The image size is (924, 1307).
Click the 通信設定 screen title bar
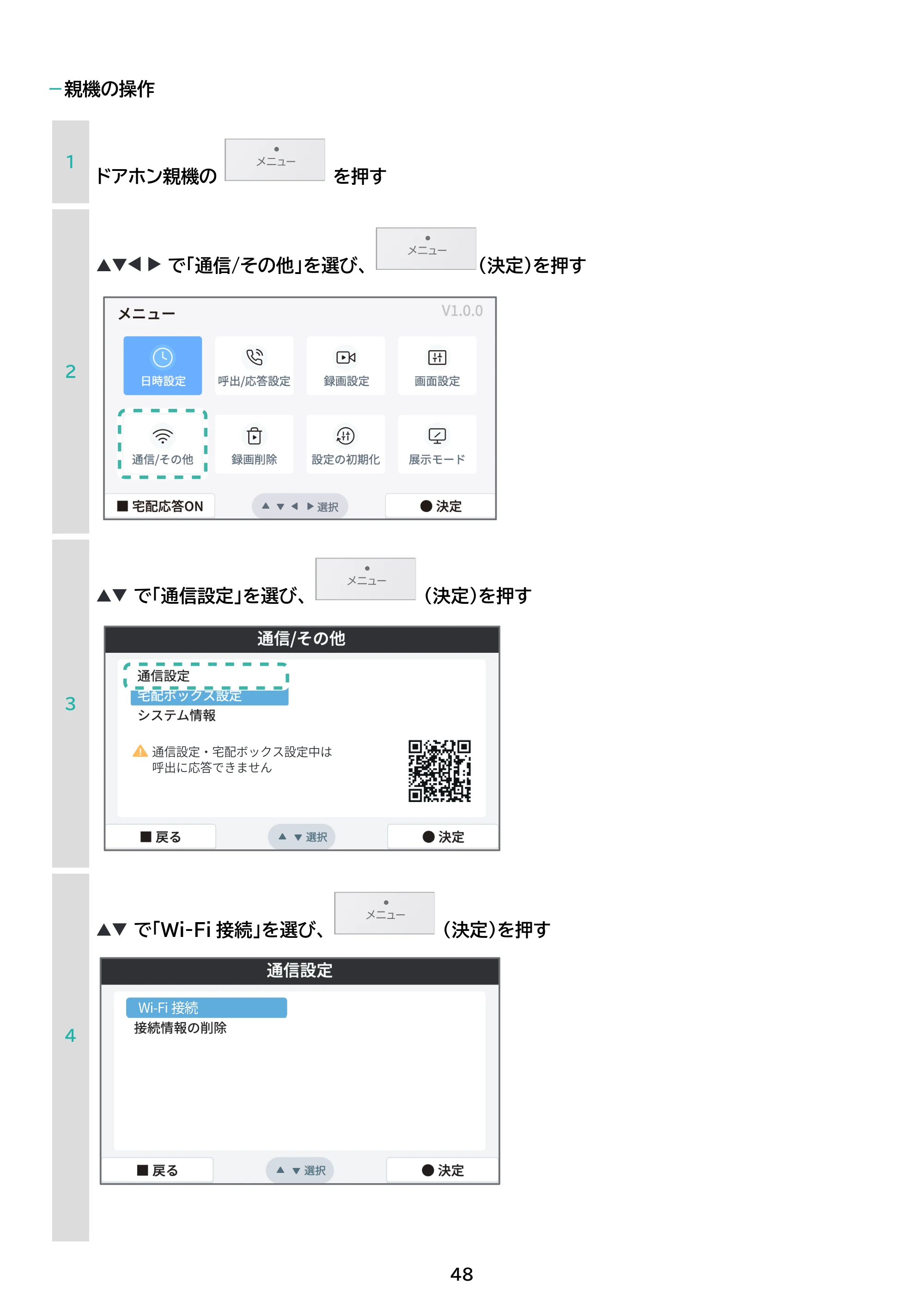tap(300, 971)
